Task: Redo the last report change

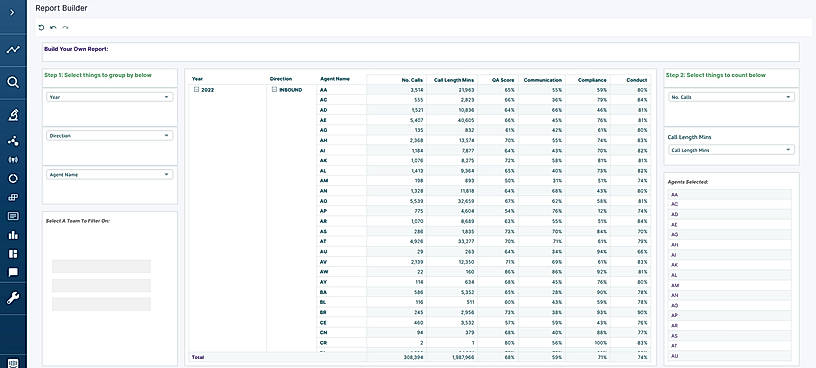Action: 65,28
